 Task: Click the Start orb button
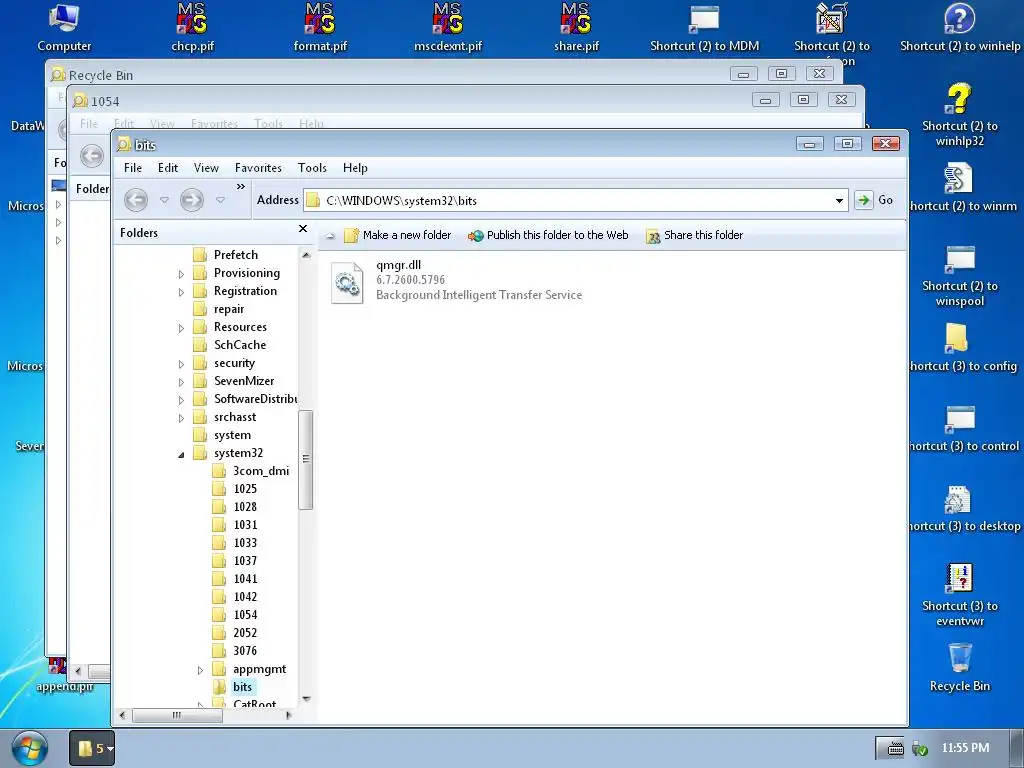click(x=29, y=748)
